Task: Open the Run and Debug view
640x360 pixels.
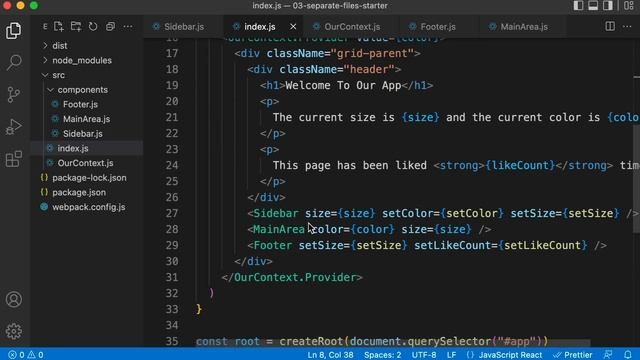Action: pos(13,127)
